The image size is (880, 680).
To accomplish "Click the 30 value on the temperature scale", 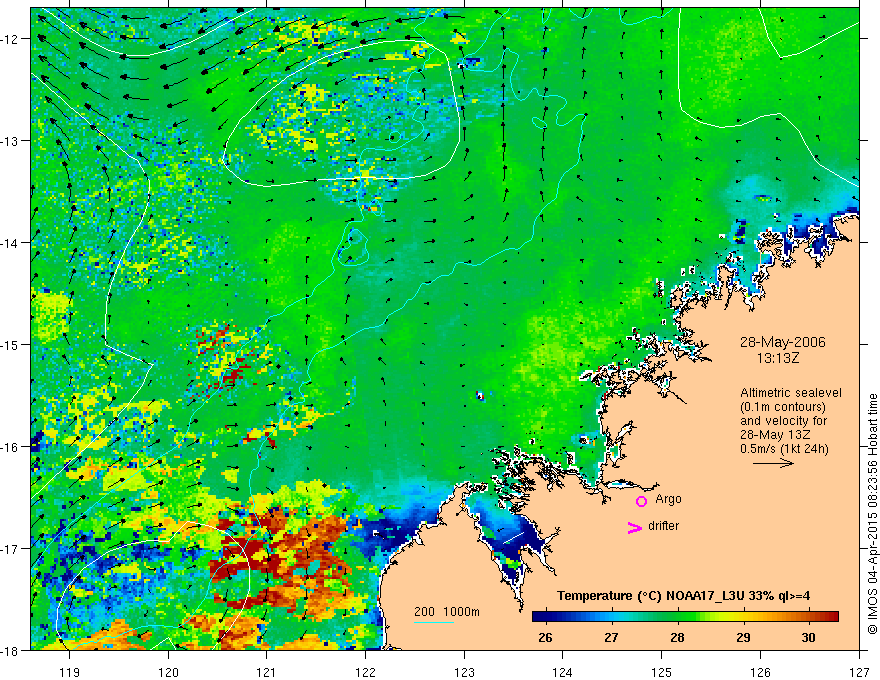I will coord(808,637).
